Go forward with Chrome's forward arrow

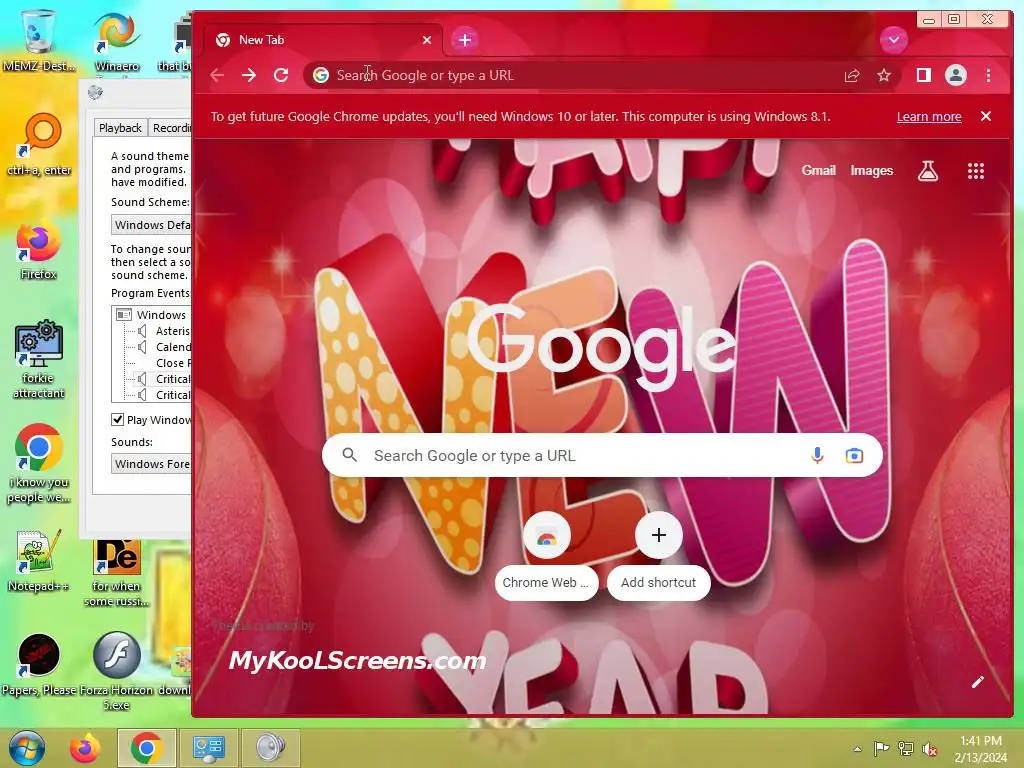249,75
